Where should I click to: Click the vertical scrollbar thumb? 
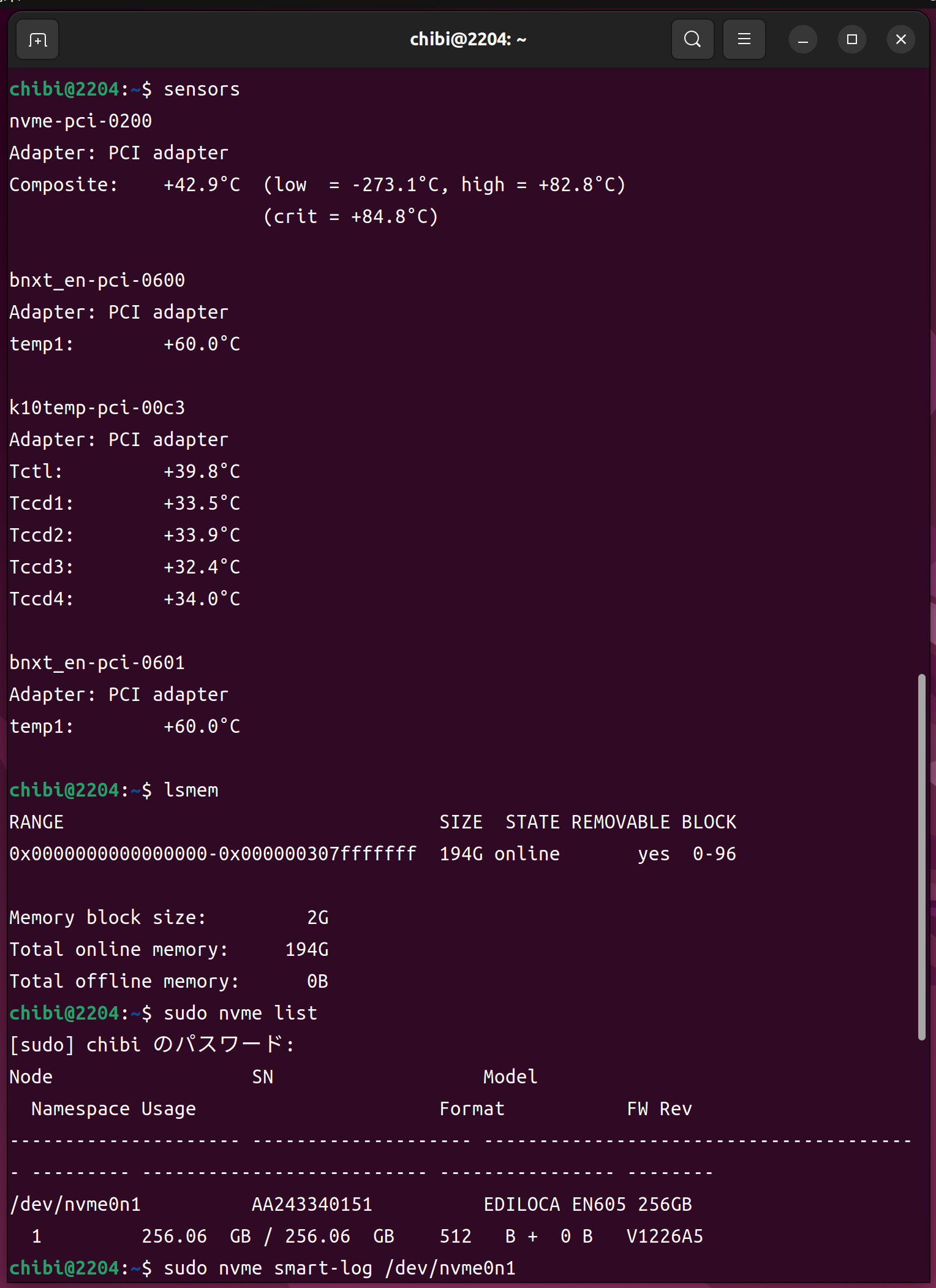[x=921, y=857]
